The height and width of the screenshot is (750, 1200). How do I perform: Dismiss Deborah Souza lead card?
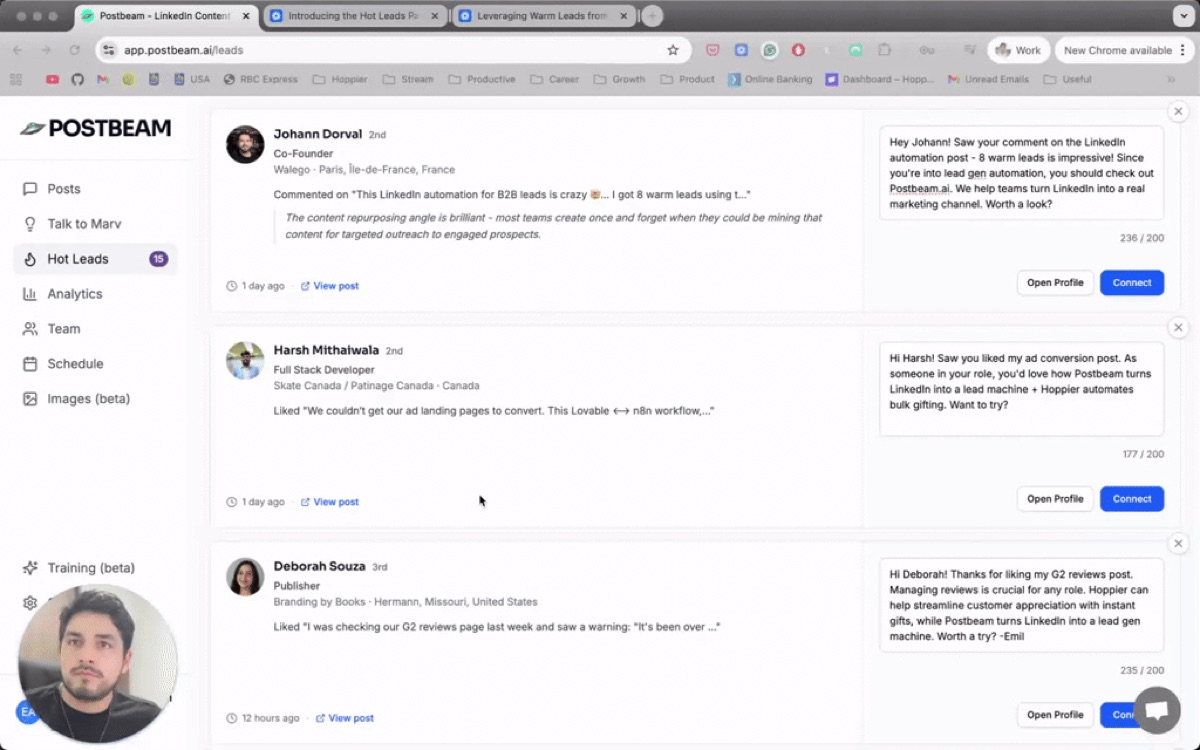1178,543
